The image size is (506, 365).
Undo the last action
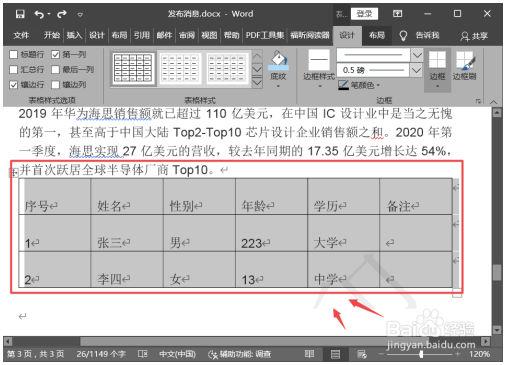click(x=39, y=14)
